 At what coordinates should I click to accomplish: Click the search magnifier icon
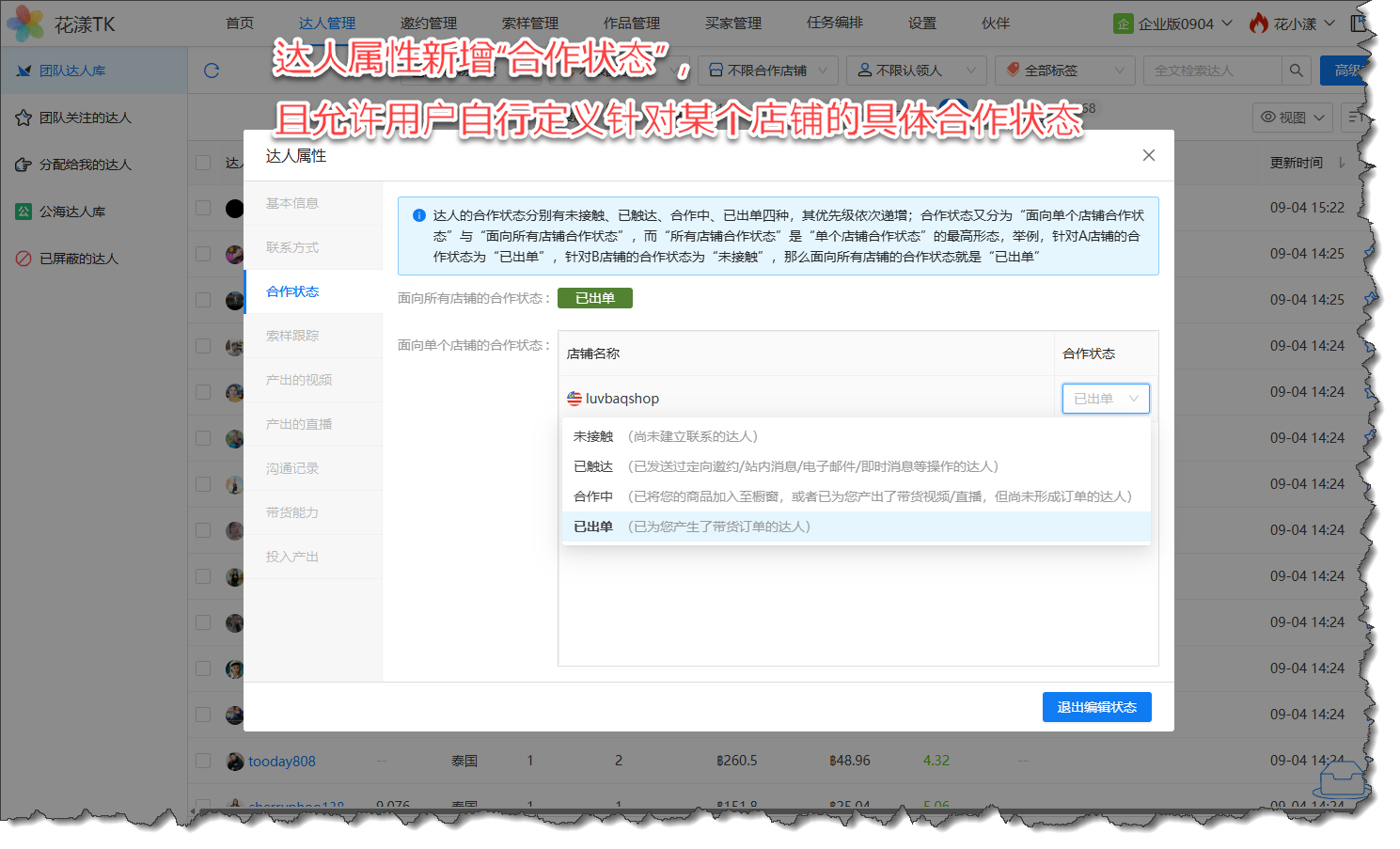(1296, 71)
